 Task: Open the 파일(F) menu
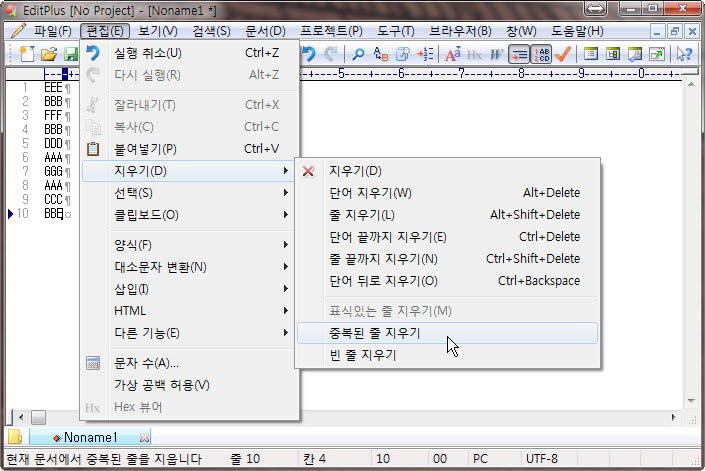point(53,31)
